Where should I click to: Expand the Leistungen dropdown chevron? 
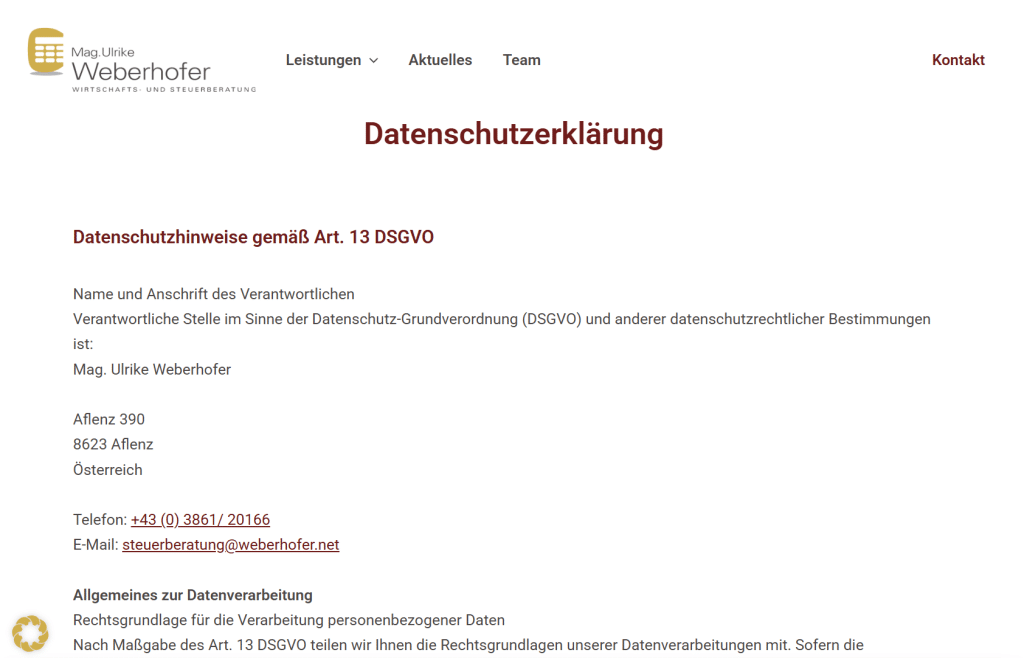pyautogui.click(x=374, y=61)
